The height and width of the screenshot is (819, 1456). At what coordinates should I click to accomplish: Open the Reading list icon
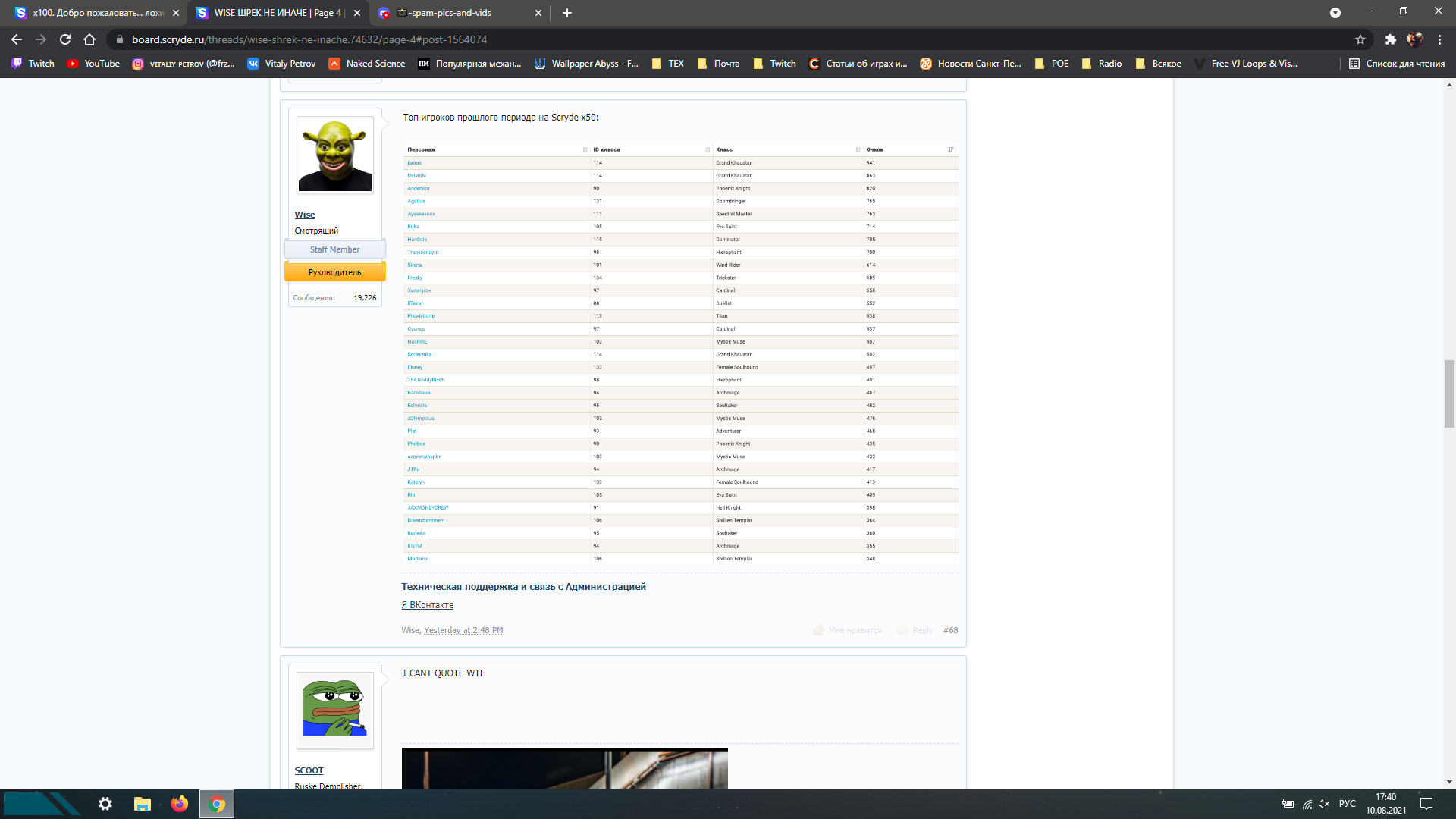(x=1354, y=64)
